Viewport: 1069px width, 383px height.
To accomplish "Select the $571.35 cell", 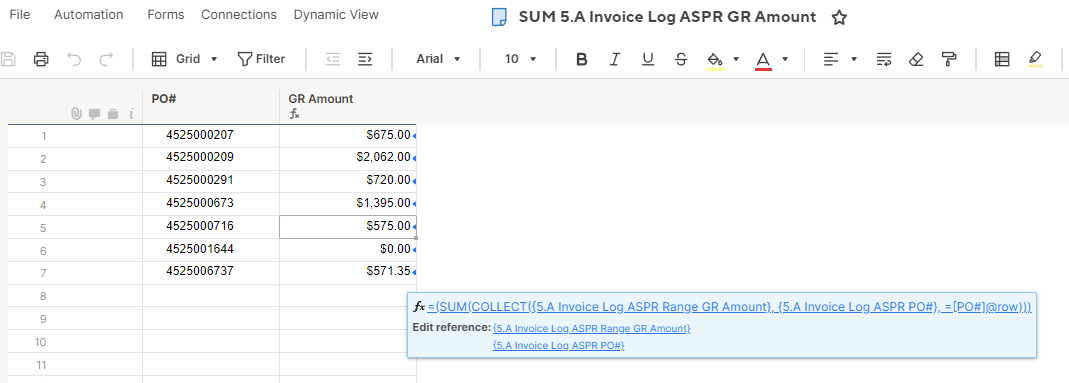I will tap(348, 273).
